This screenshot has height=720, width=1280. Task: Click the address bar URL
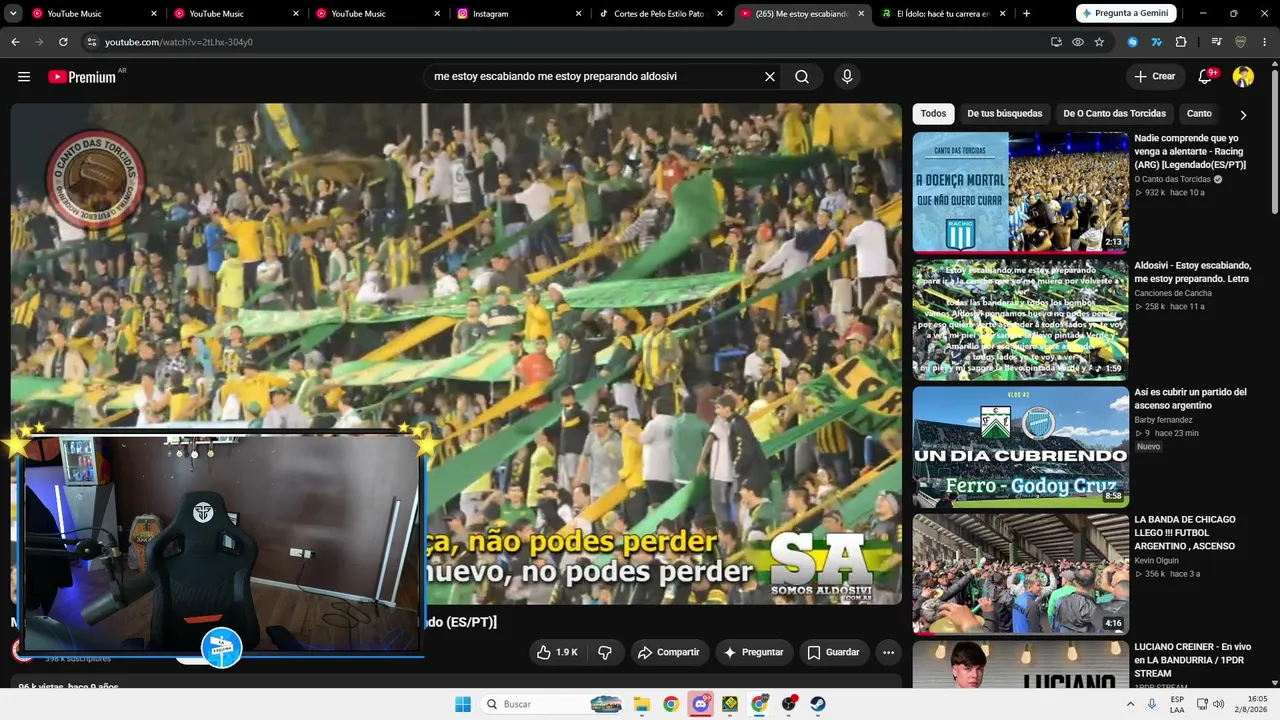[x=179, y=42]
